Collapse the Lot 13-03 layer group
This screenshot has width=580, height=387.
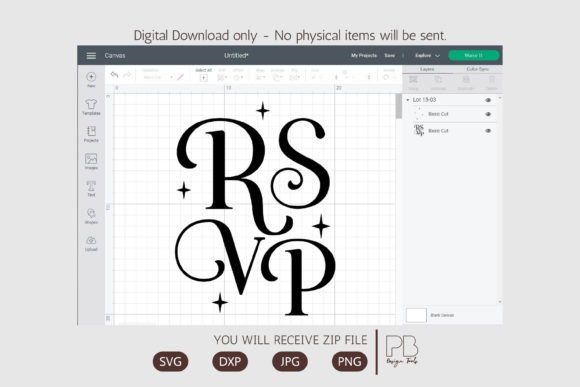[408, 100]
